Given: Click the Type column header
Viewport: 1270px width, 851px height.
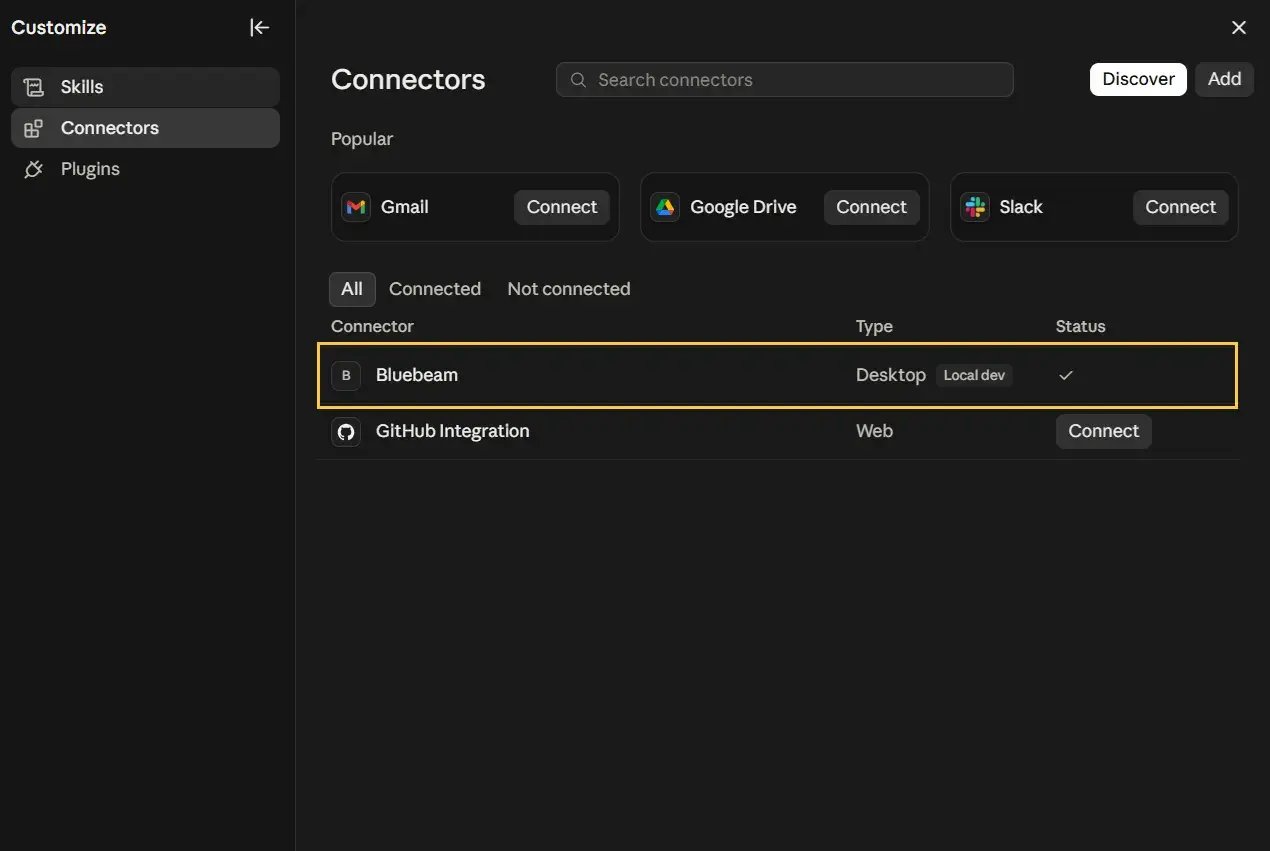Looking at the screenshot, I should (874, 326).
